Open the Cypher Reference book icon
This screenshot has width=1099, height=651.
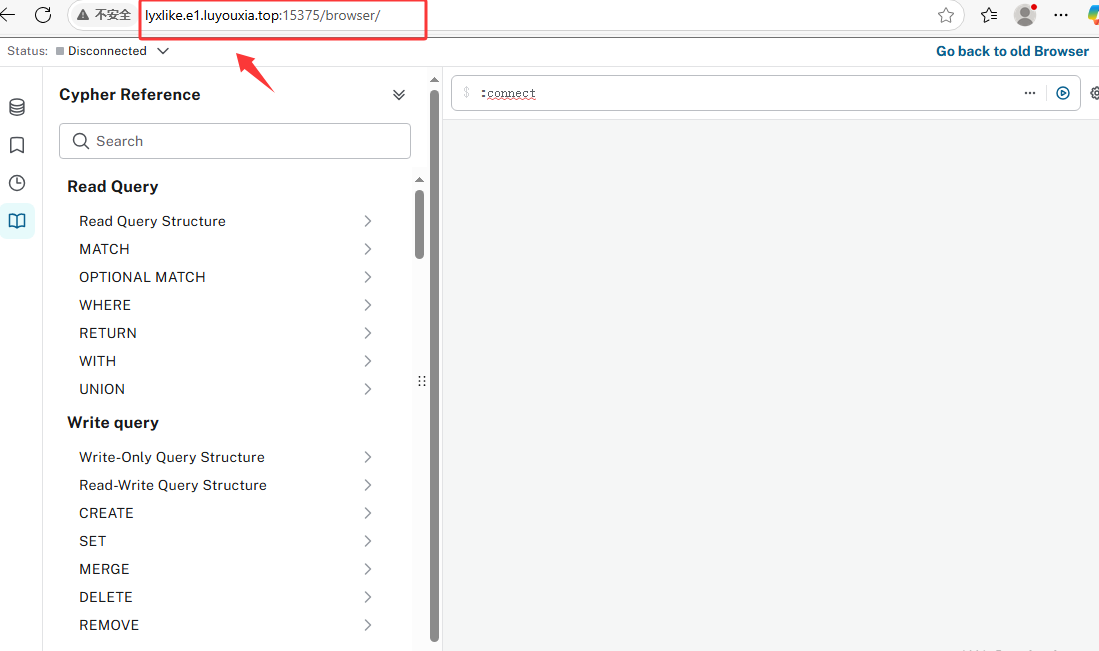click(x=17, y=221)
